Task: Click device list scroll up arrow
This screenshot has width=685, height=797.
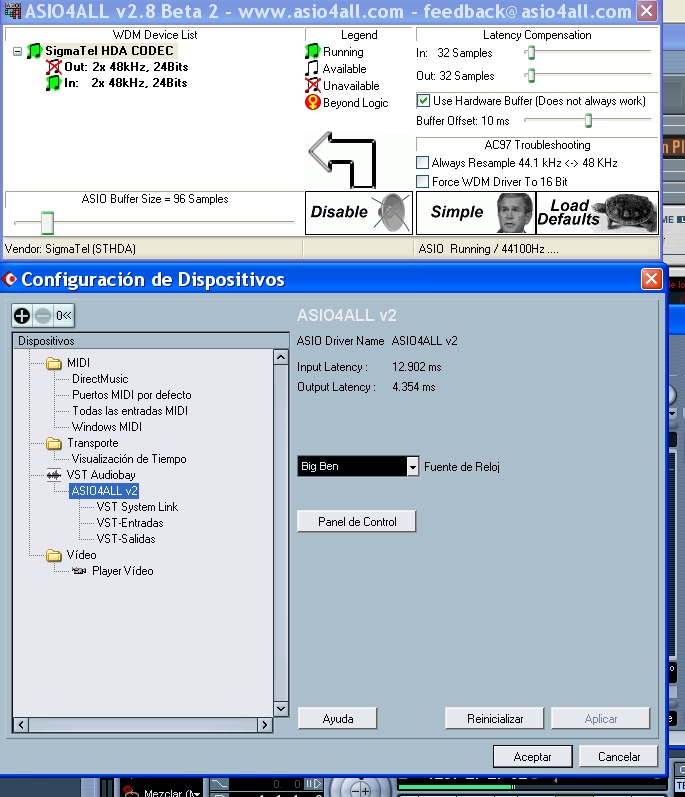Action: click(x=281, y=357)
